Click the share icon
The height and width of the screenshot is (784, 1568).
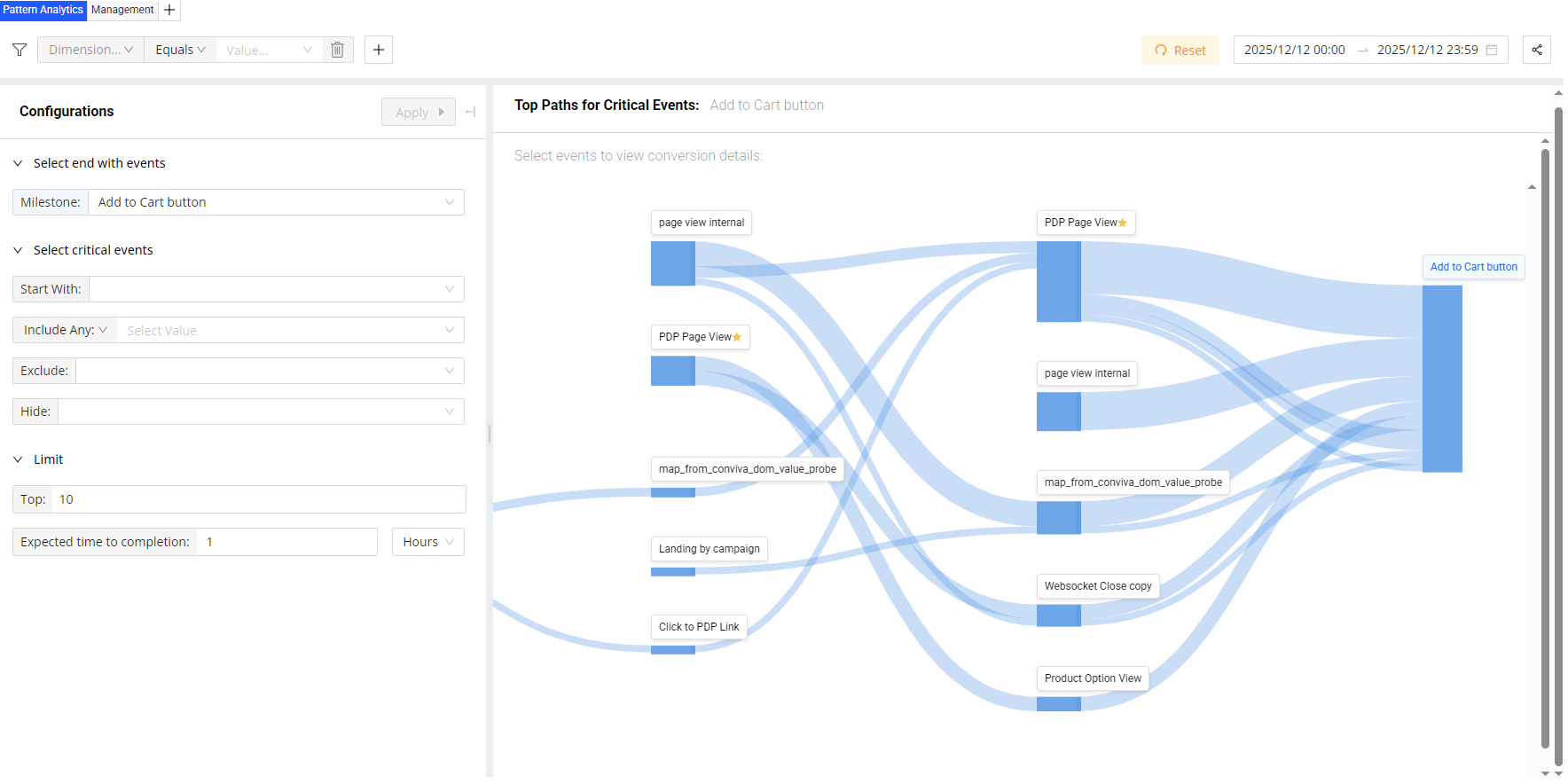pyautogui.click(x=1537, y=50)
